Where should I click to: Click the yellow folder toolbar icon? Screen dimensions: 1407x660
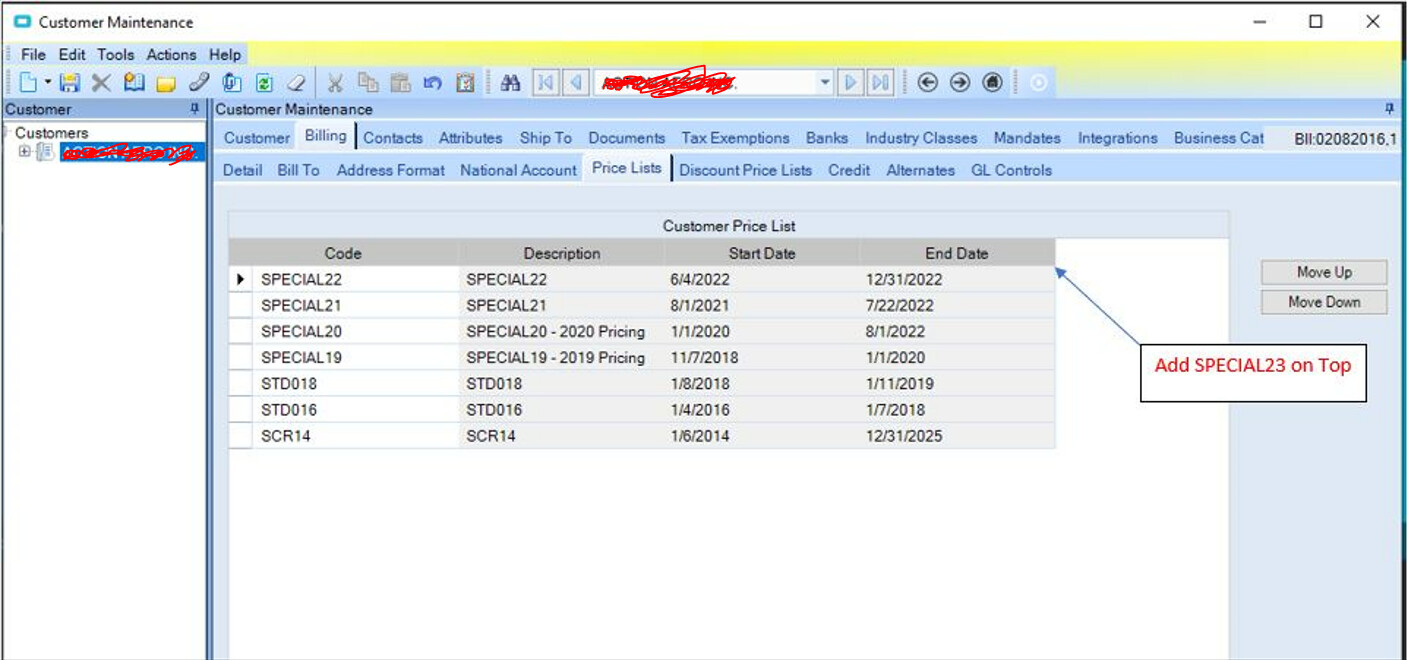pos(166,83)
